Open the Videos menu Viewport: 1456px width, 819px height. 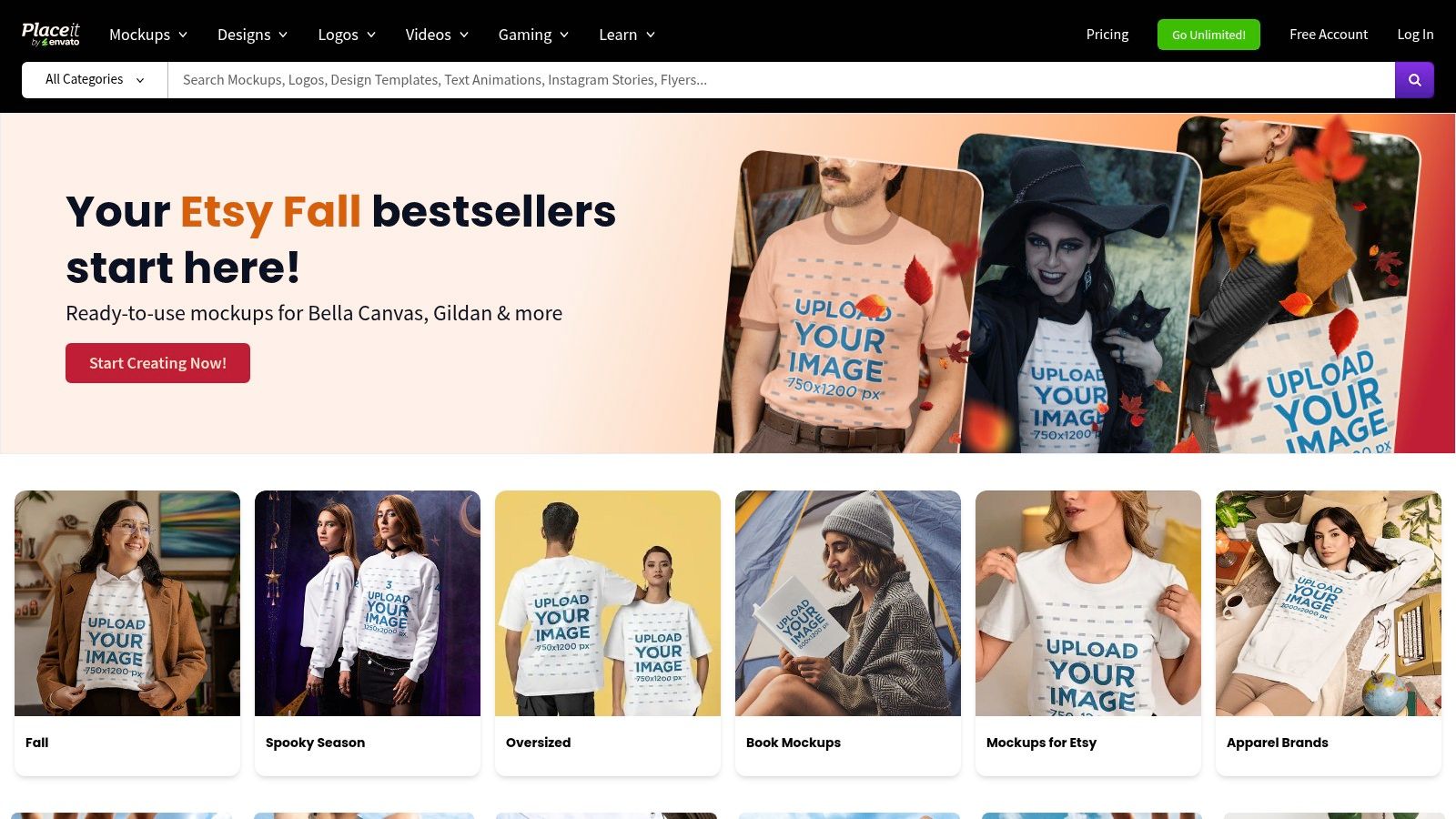[437, 35]
